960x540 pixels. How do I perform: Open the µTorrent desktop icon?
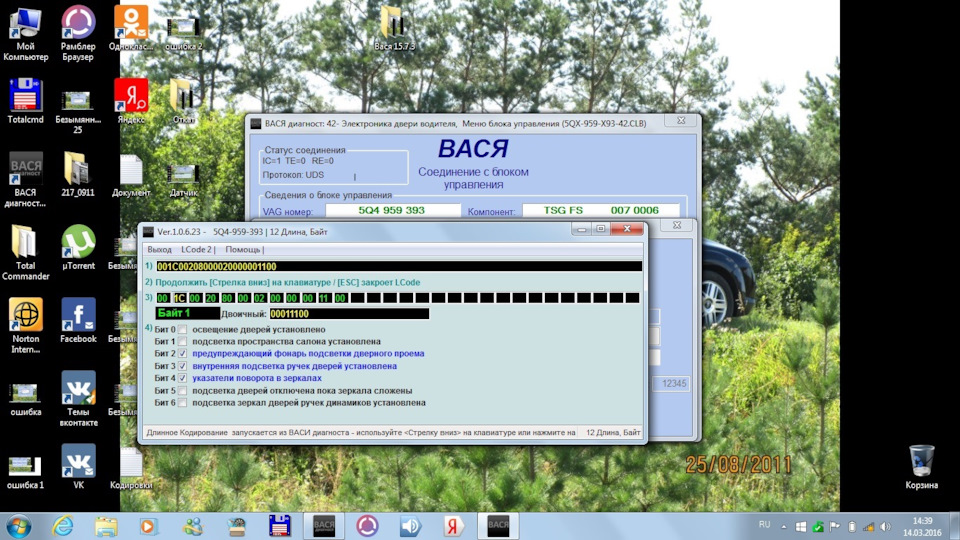tap(78, 247)
